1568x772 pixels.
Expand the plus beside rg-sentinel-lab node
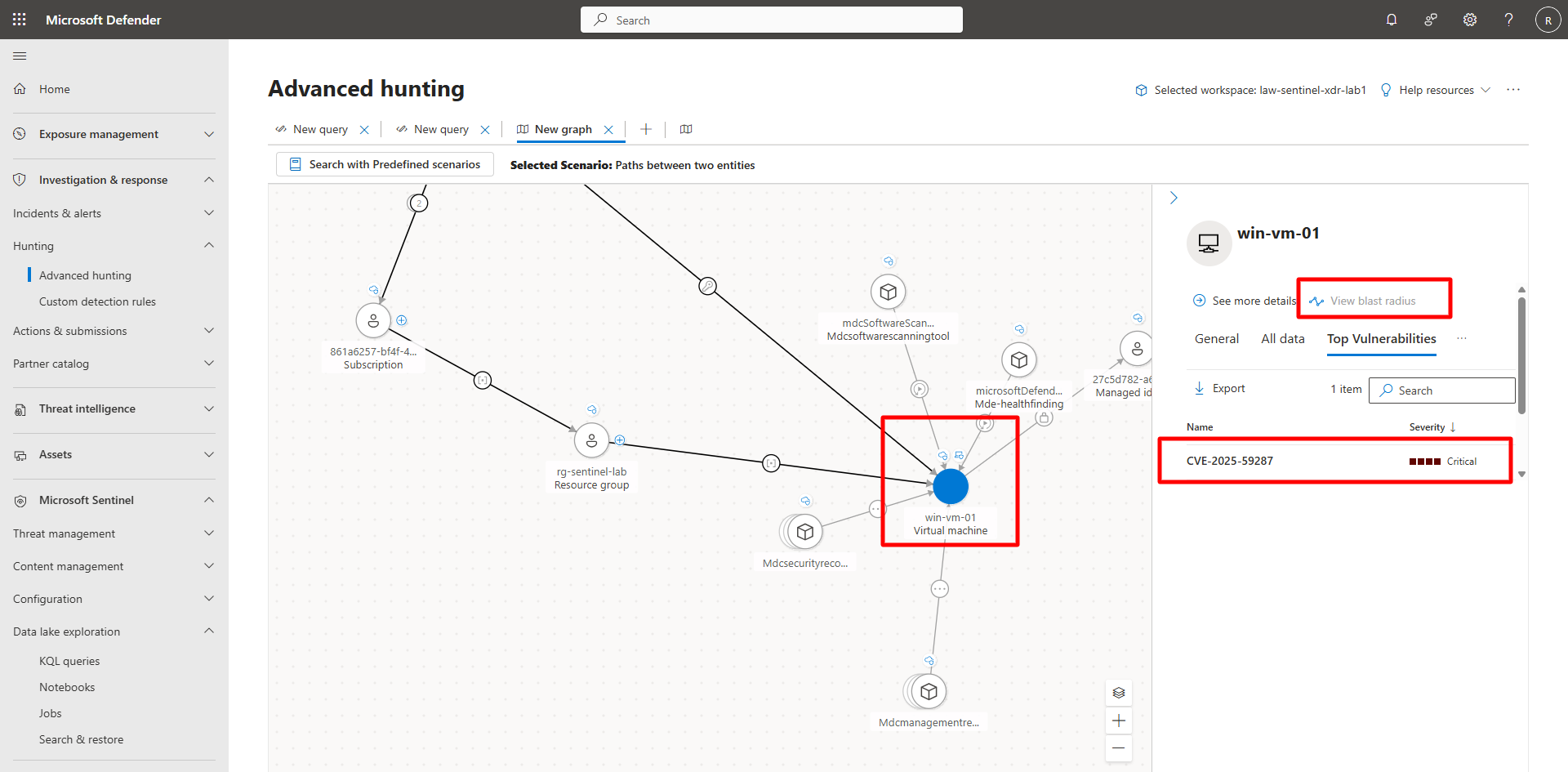pos(620,440)
